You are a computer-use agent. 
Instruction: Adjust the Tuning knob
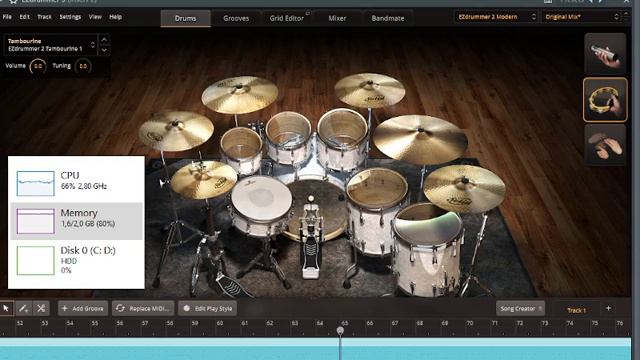point(83,66)
